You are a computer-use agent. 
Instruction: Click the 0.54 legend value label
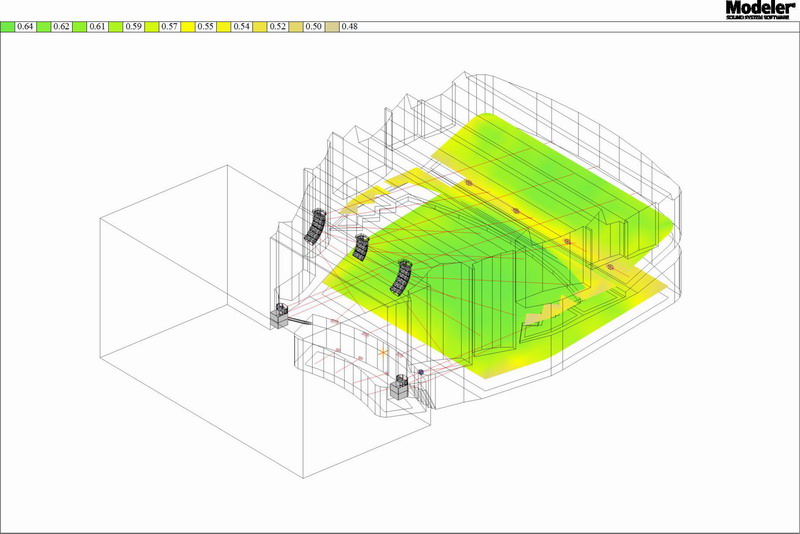[240, 26]
